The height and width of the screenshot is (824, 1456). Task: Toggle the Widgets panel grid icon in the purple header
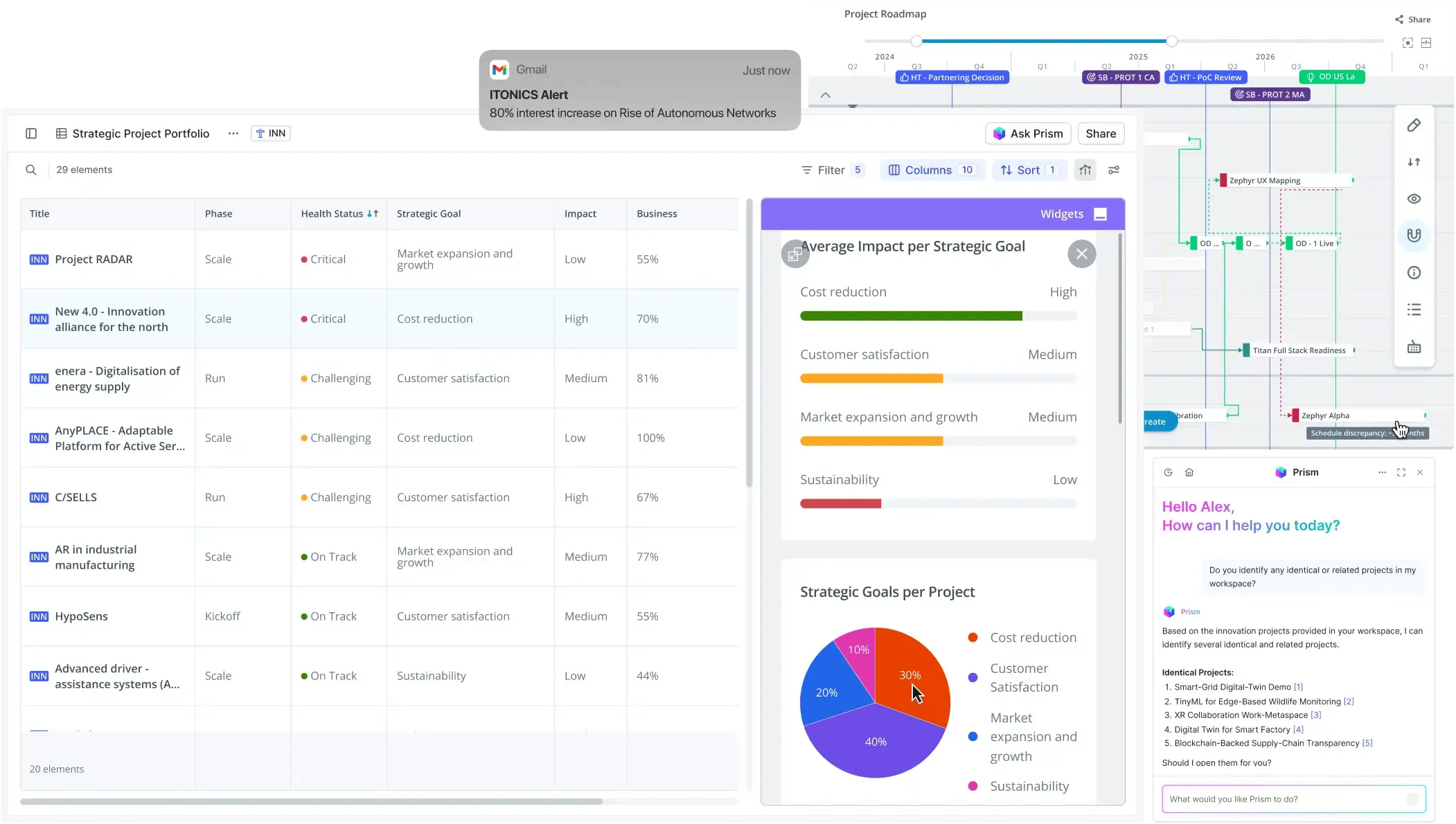click(1101, 214)
